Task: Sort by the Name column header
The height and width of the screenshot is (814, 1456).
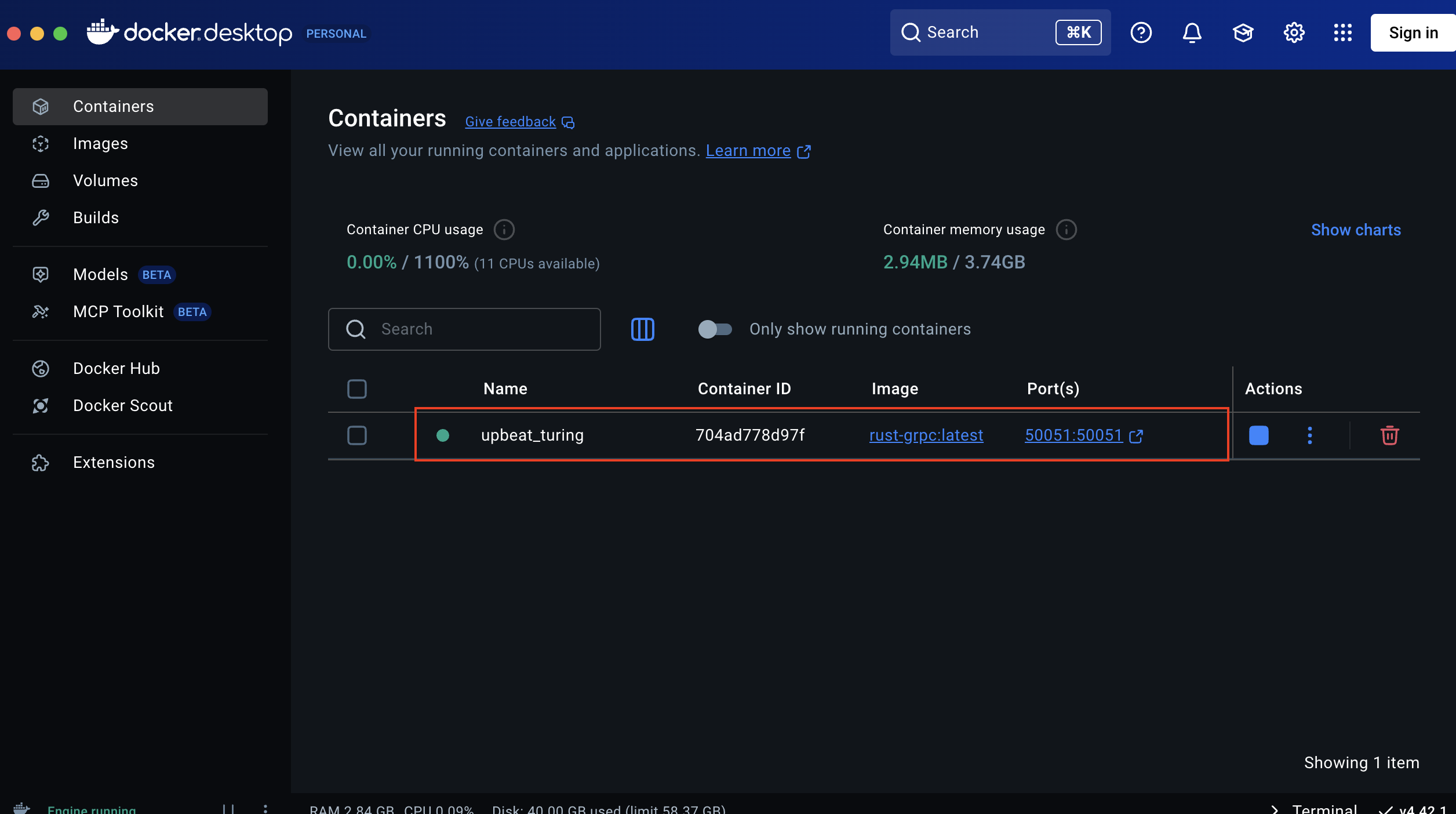Action: (x=505, y=389)
